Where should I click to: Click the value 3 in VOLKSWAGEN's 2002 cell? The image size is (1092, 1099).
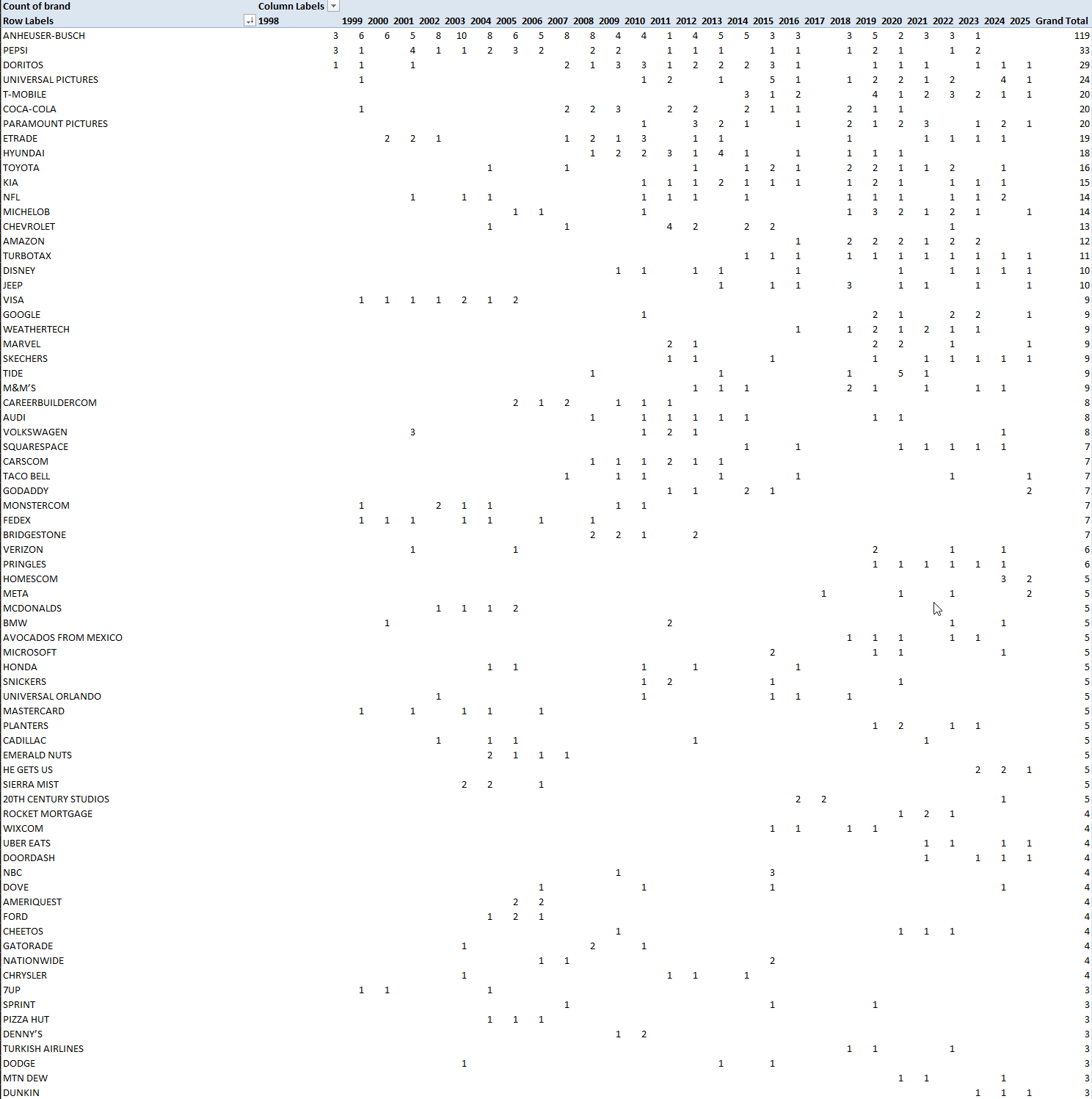point(412,432)
